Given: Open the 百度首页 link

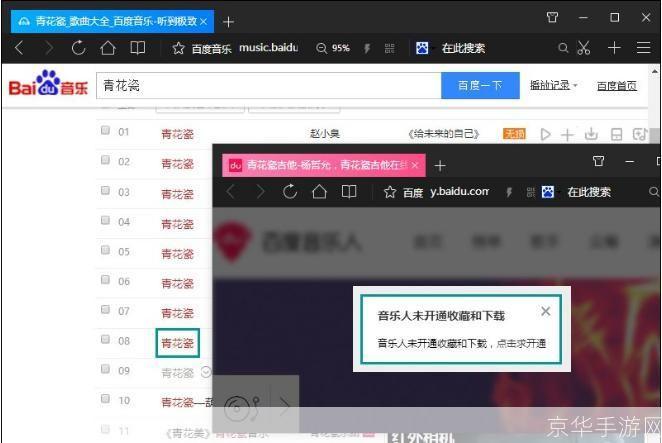Looking at the screenshot, I should click(x=617, y=86).
